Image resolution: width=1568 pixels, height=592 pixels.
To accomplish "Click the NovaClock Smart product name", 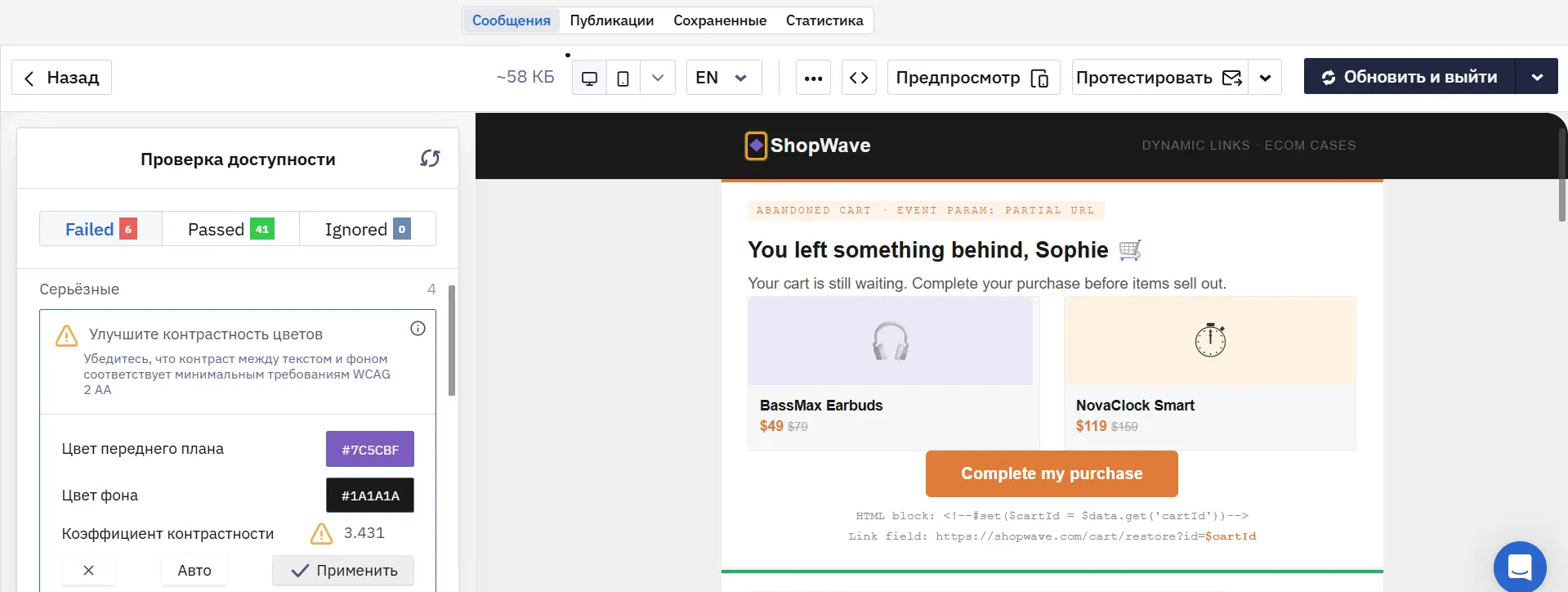I will (1135, 406).
